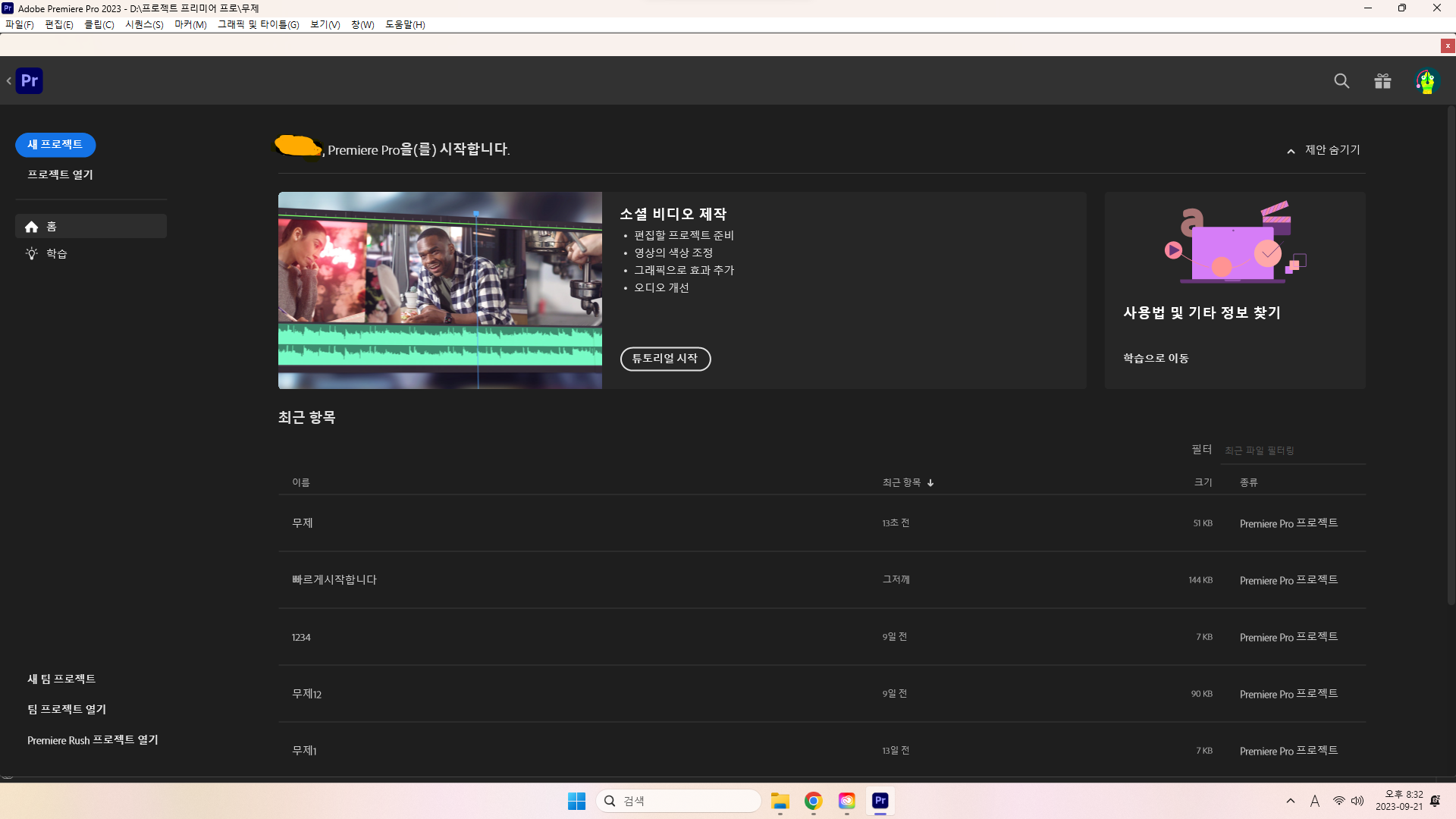This screenshot has height=819, width=1456.
Task: Click Premiere Rush 프로젝트 열기
Action: [x=93, y=740]
